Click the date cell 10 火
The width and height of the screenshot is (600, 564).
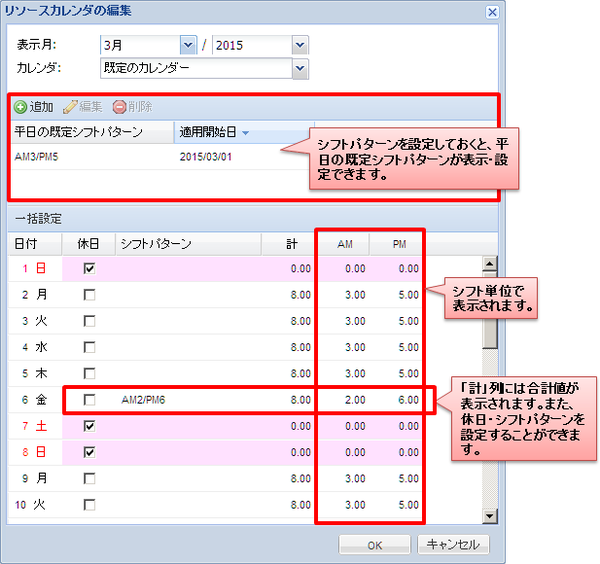click(35, 505)
